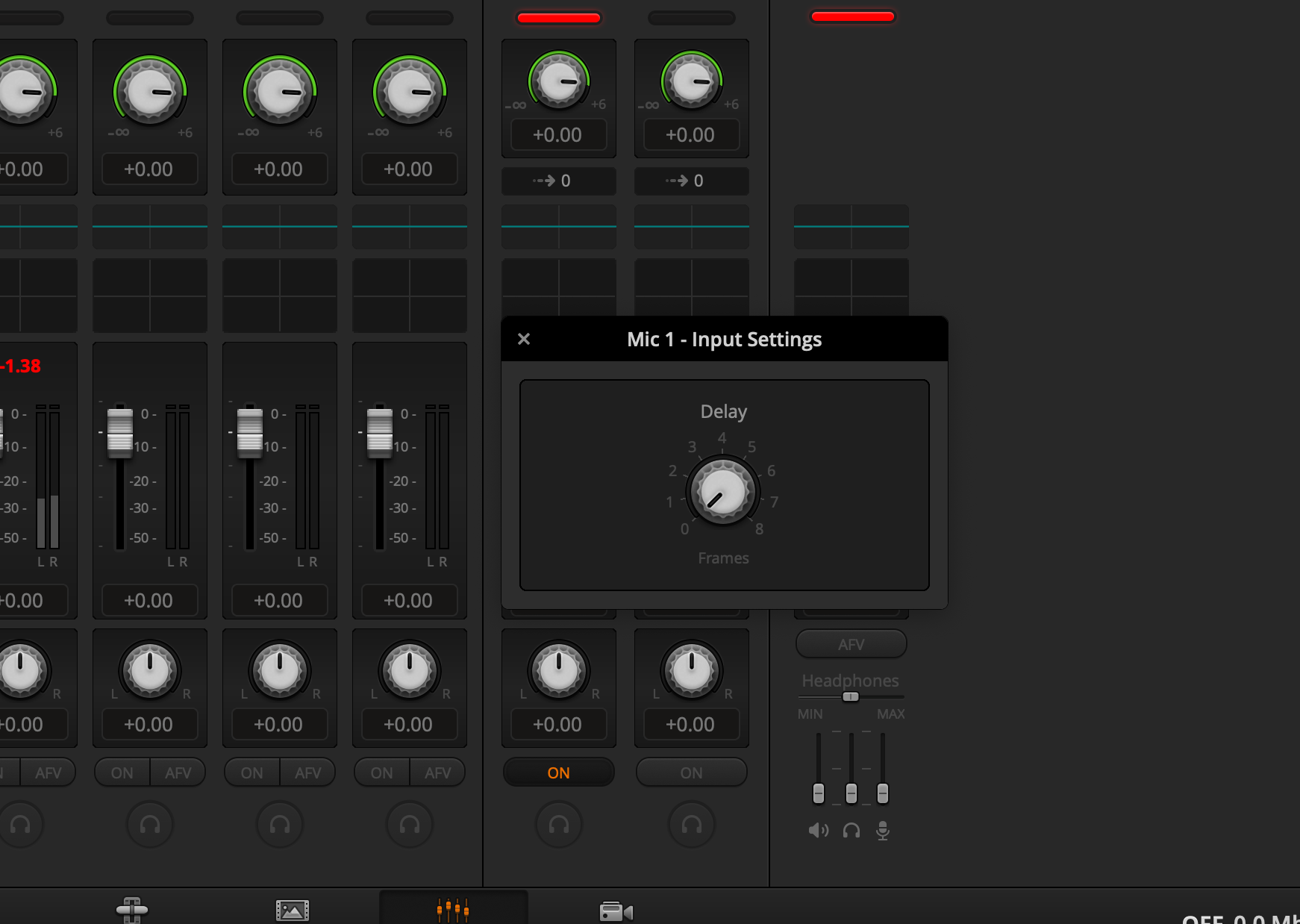
Task: Click pan knob of strip left of Mic 1
Action: (410, 669)
